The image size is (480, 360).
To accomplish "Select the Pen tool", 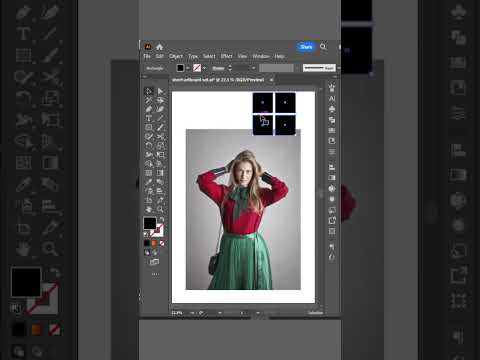I will (149, 109).
